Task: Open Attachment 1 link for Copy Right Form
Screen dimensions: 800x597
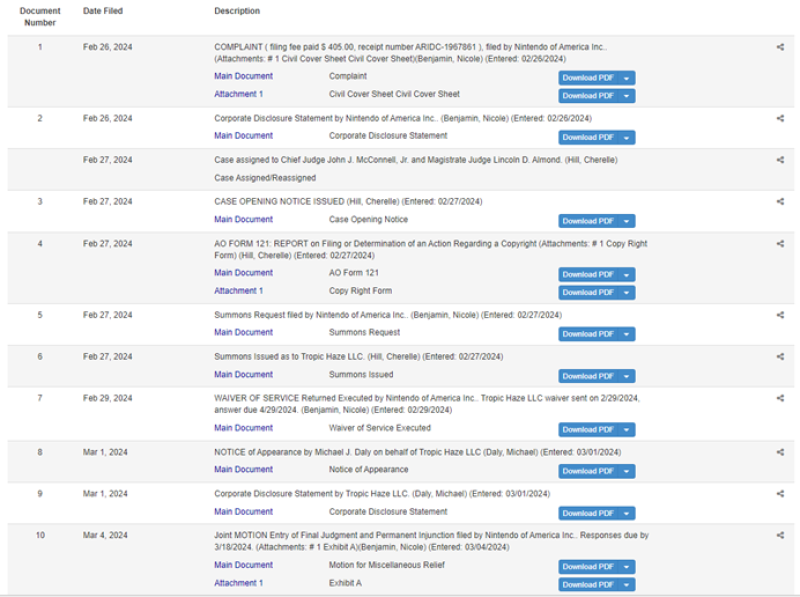Action: [x=238, y=291]
